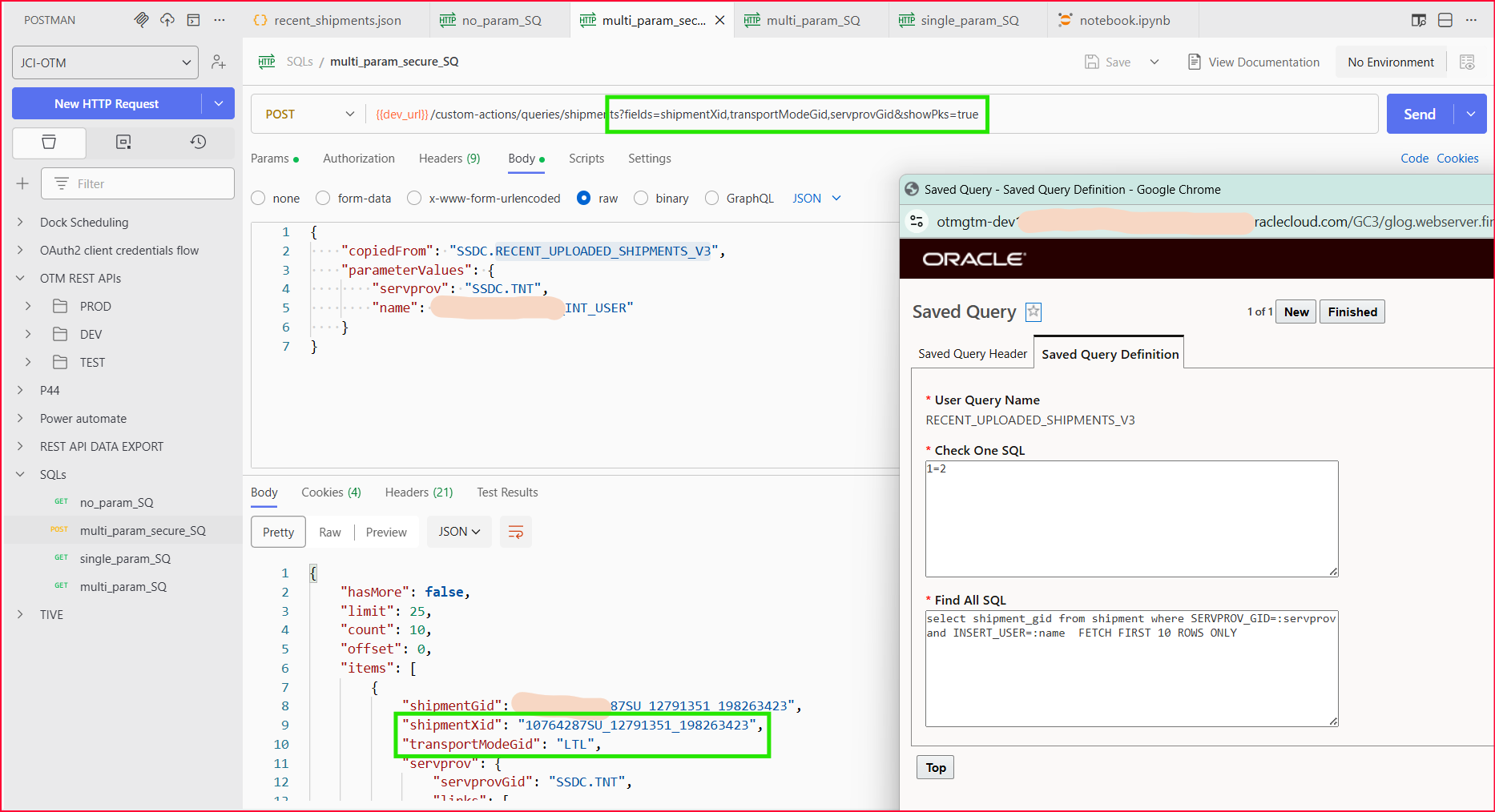This screenshot has width=1495, height=812.
Task: Expand the PROD folder
Action: pos(28,307)
